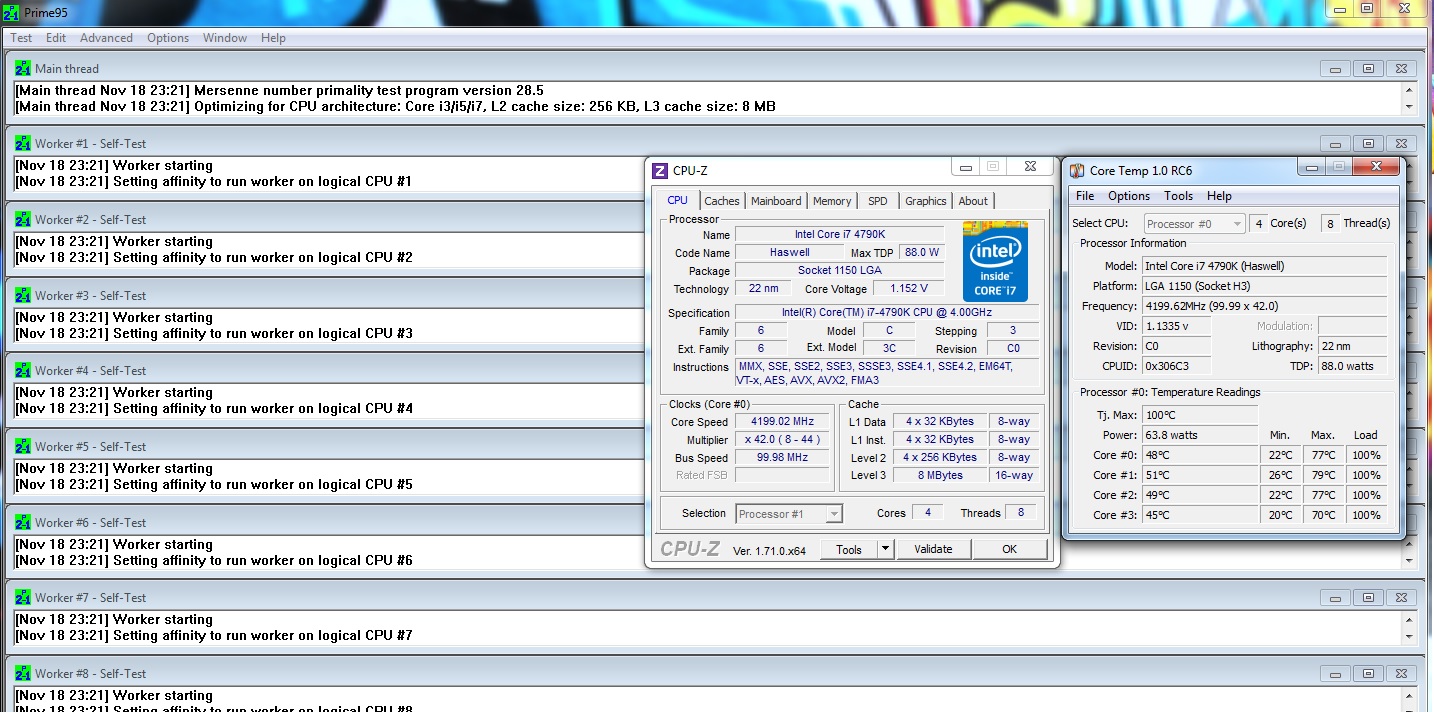Click the Worker #5 line 'Setting affinity to run worker on logical CPU #5'
1434x712 pixels.
pos(214,485)
